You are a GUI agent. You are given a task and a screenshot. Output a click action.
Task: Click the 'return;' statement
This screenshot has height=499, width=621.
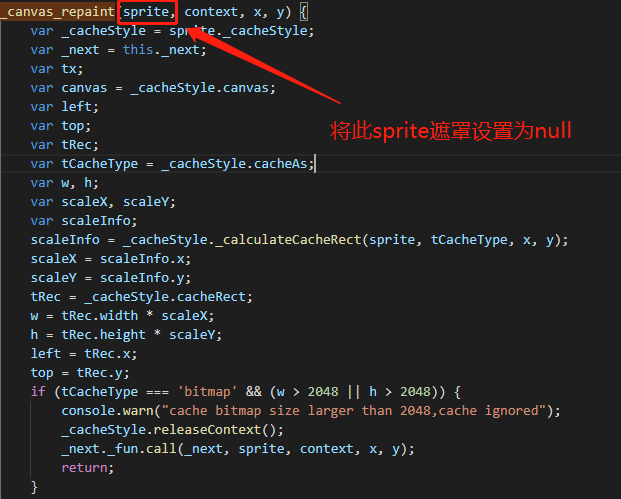88,468
